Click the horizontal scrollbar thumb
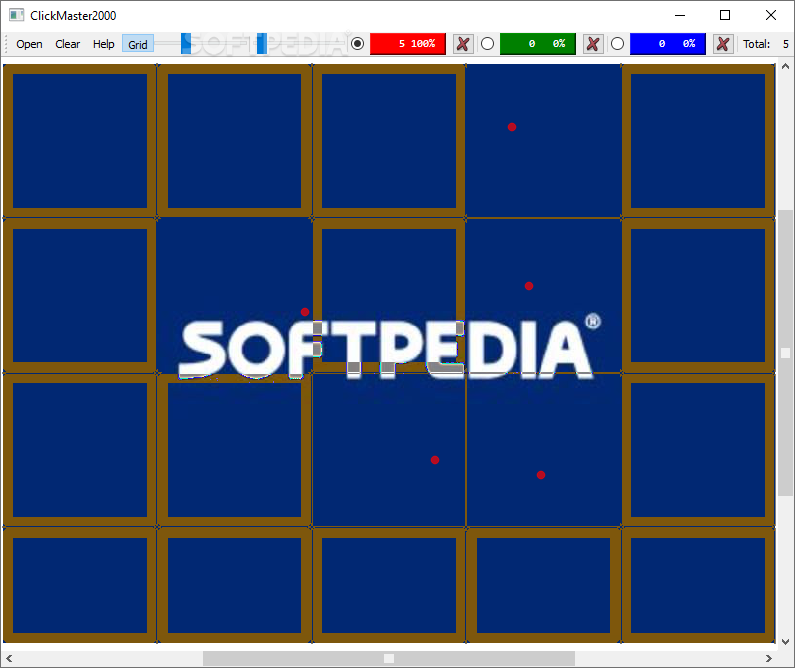 (389, 658)
